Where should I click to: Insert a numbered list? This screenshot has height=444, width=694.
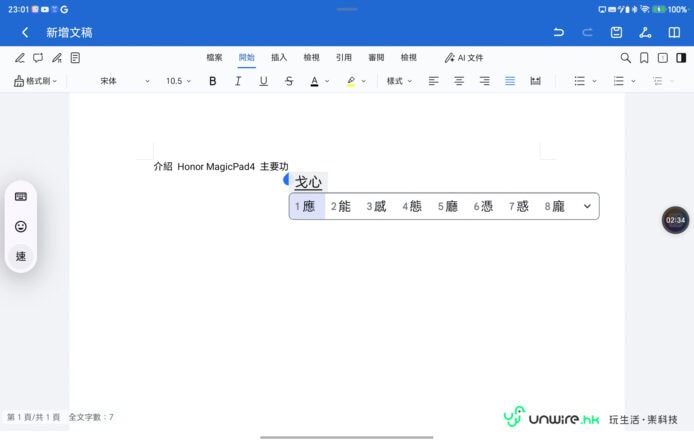(618, 81)
